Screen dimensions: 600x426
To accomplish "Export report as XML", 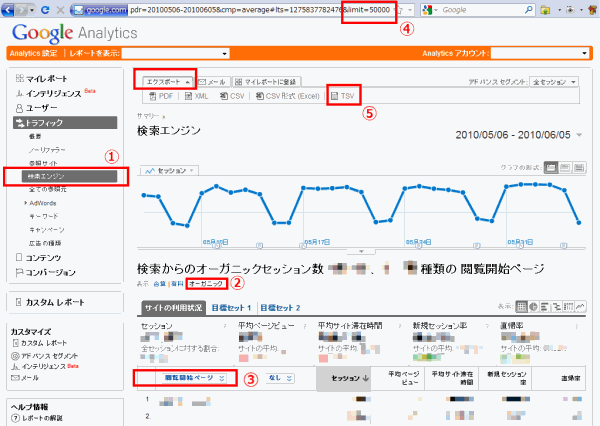I will coord(197,96).
